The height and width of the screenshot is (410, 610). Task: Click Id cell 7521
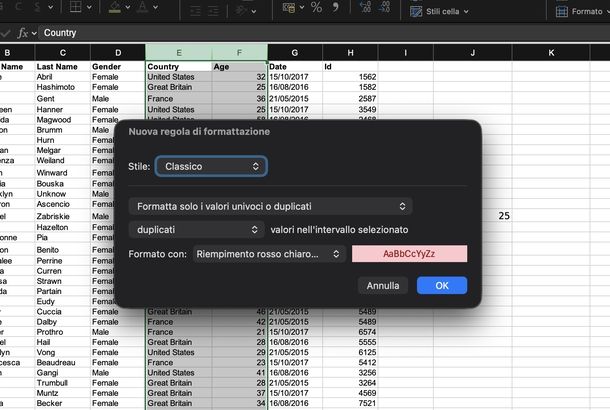tap(351, 403)
